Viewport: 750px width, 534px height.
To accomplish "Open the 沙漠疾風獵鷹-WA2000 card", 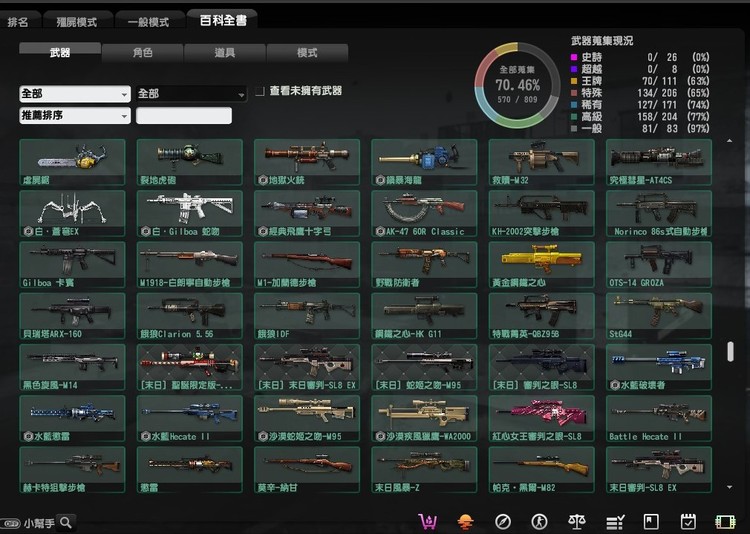I will [x=424, y=418].
